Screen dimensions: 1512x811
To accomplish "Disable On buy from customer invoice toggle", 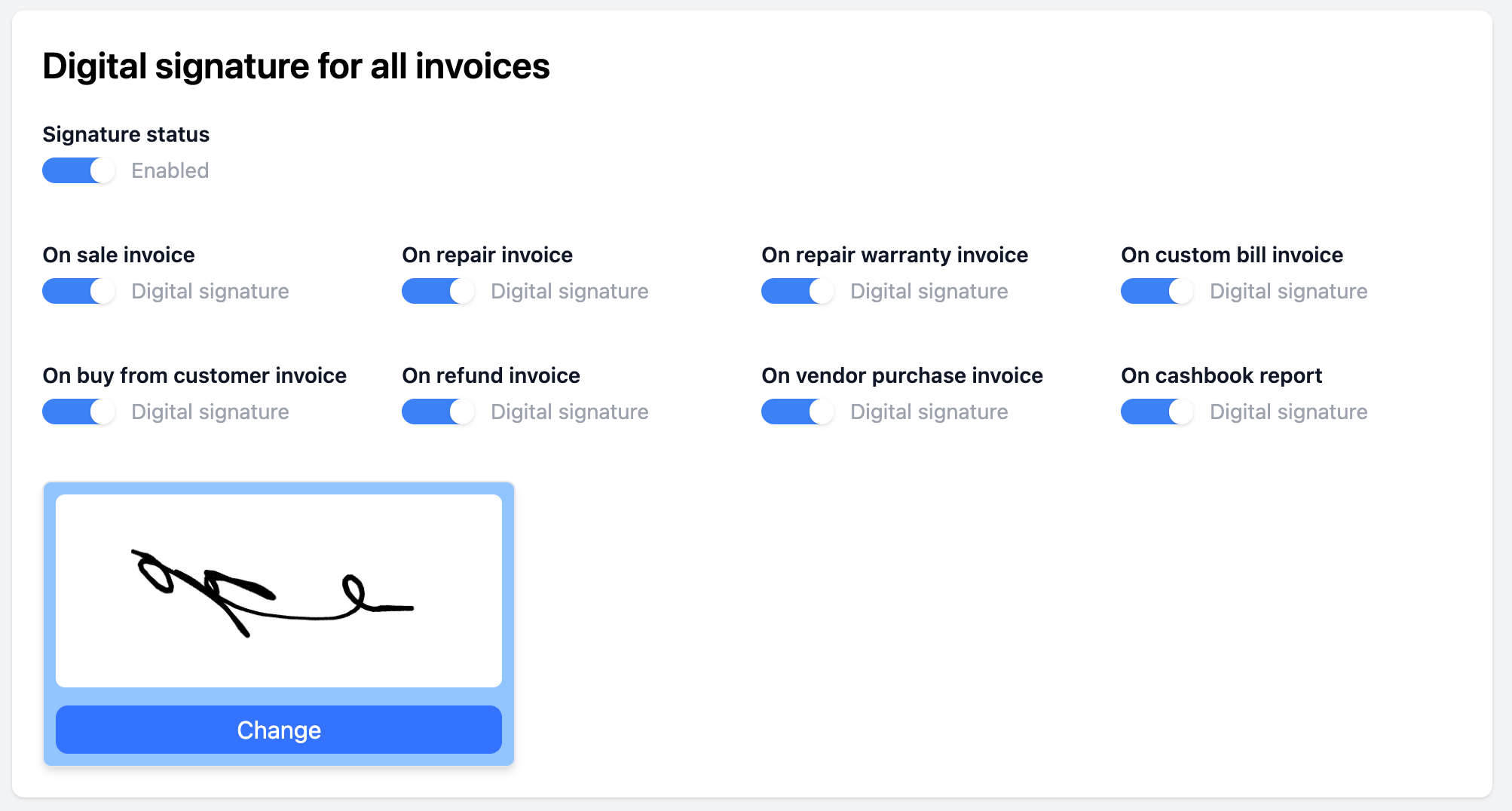I will pos(78,412).
